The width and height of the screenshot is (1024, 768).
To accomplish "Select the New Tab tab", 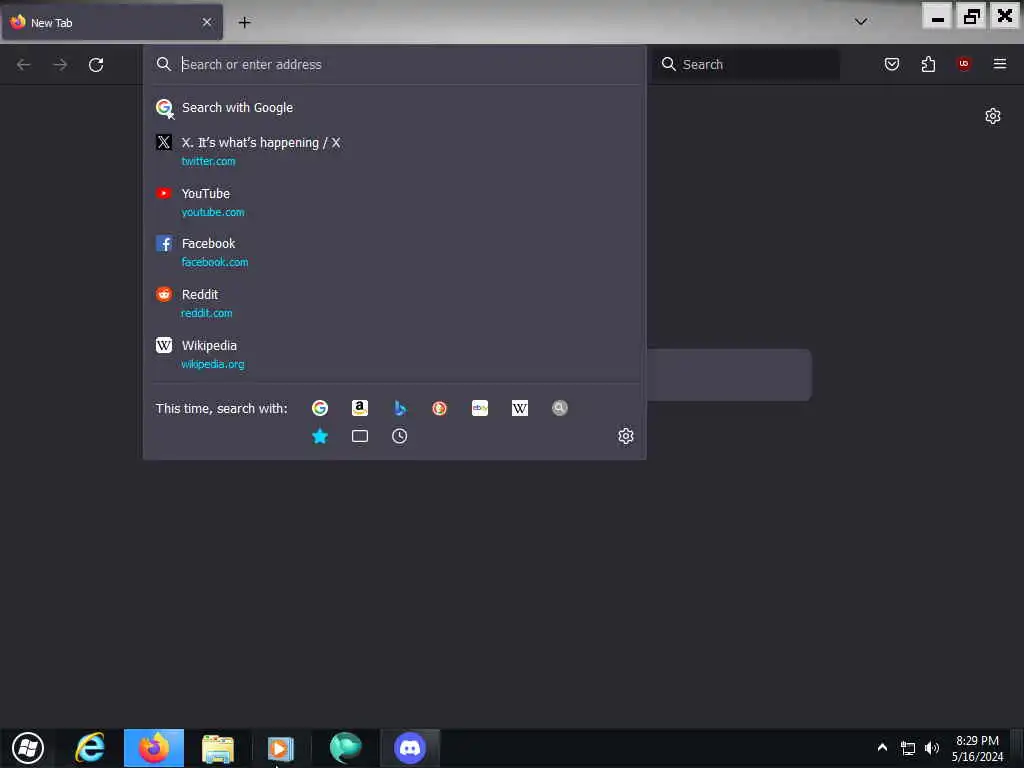I will 112,22.
